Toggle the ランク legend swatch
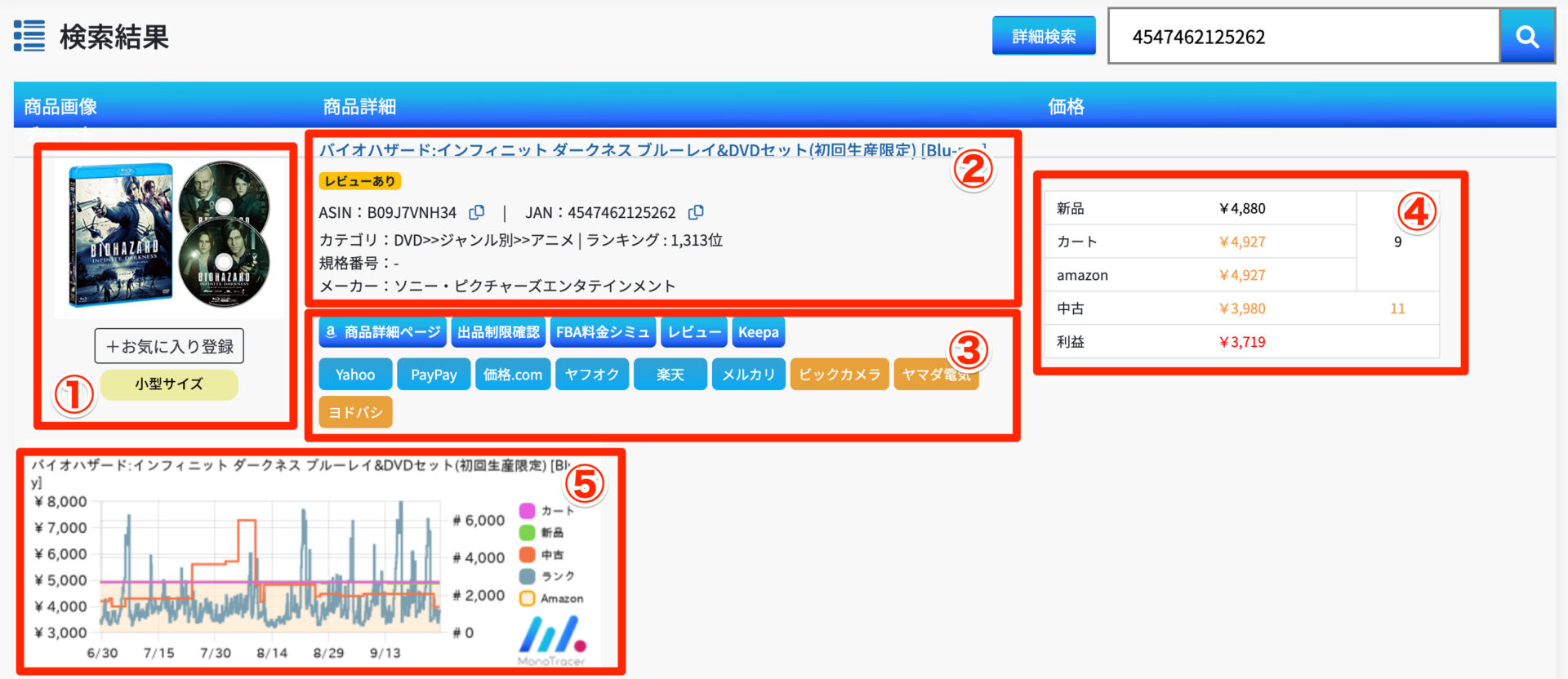This screenshot has height=679, width=1568. 528,576
